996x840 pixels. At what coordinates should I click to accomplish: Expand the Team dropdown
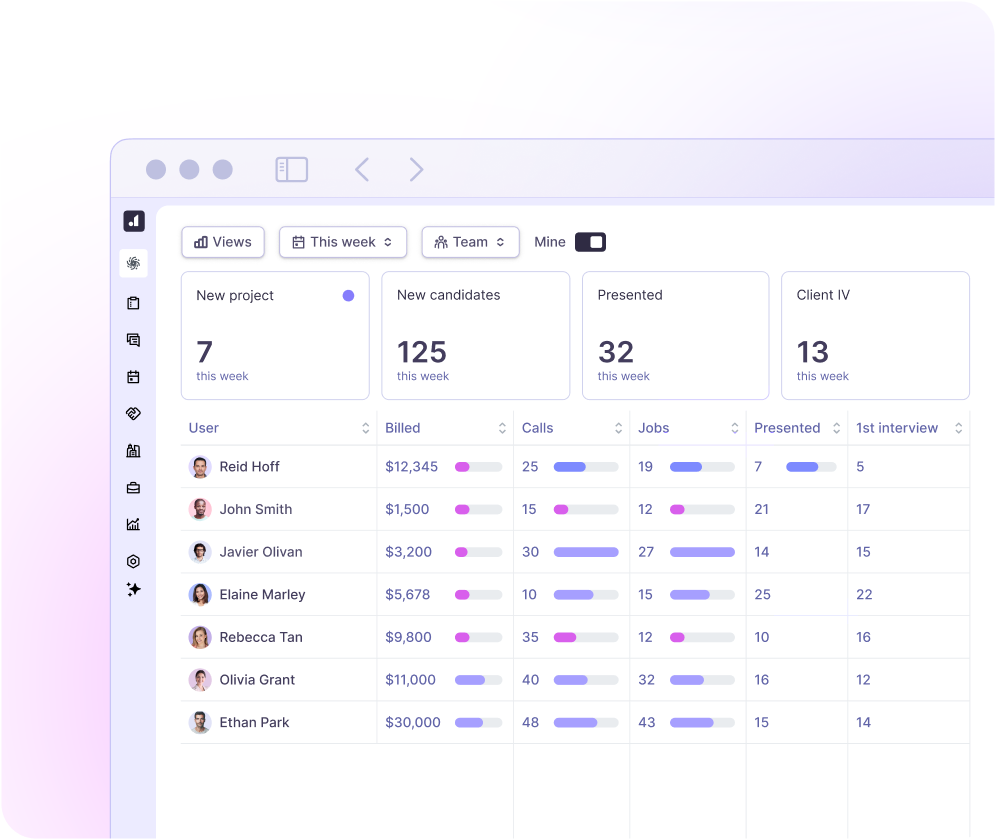(x=470, y=242)
